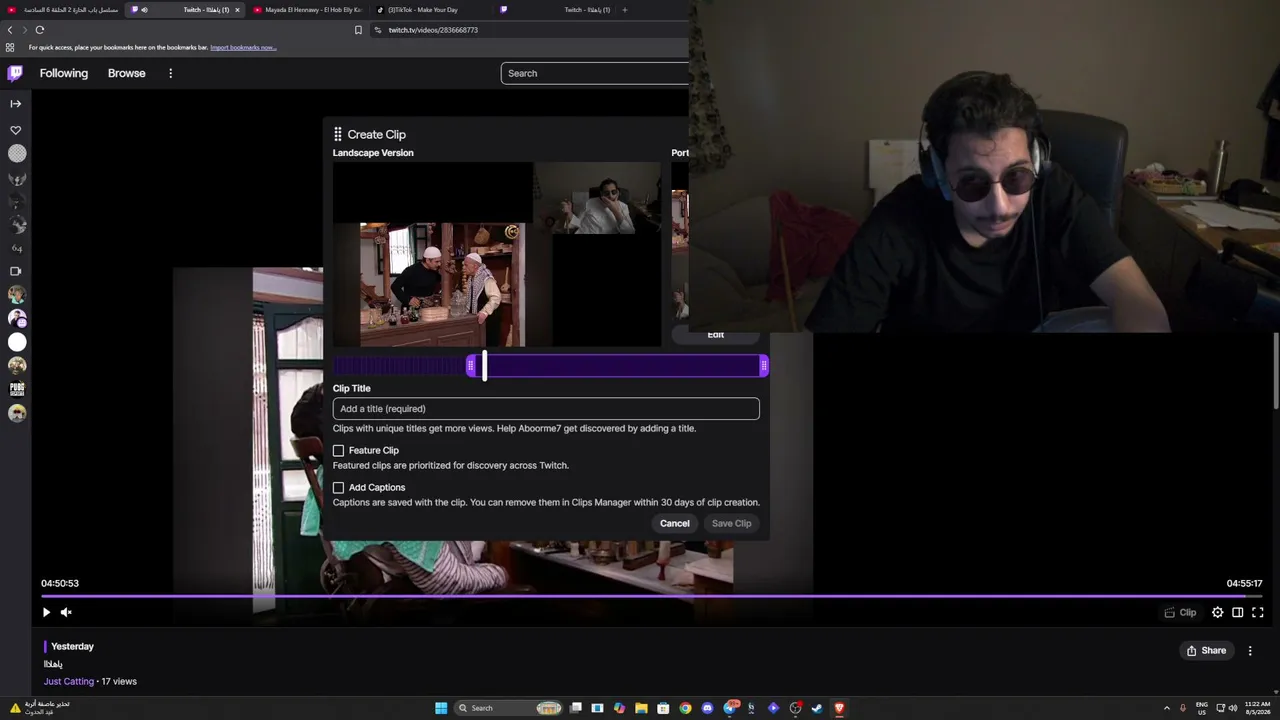Expand the Twitch sidebar with the arrow icon

(x=15, y=103)
